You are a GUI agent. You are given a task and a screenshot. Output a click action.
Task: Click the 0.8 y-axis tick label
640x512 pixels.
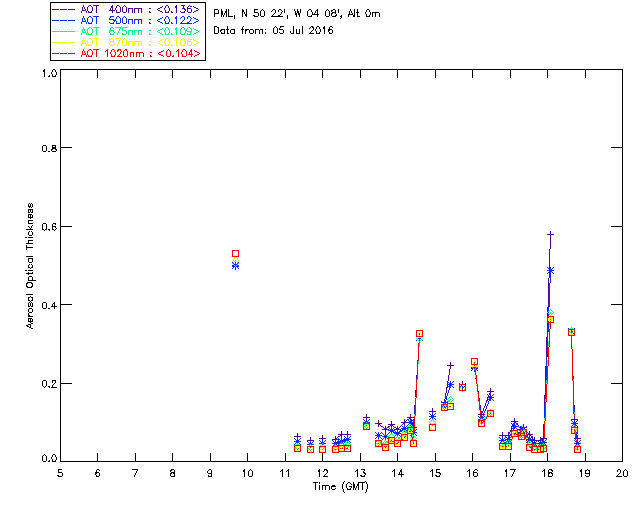point(49,148)
